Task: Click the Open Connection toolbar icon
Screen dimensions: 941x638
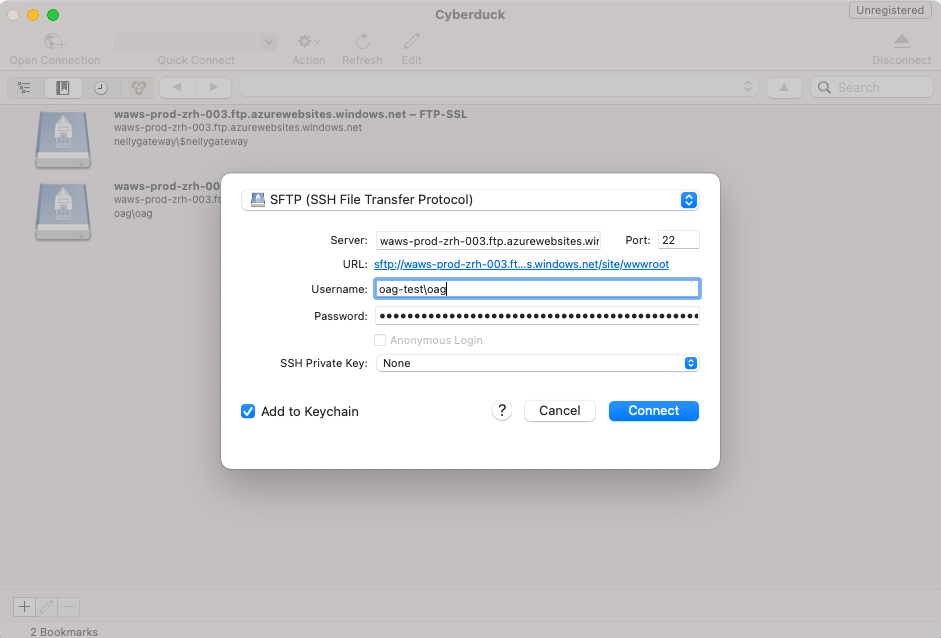Action: [54, 42]
